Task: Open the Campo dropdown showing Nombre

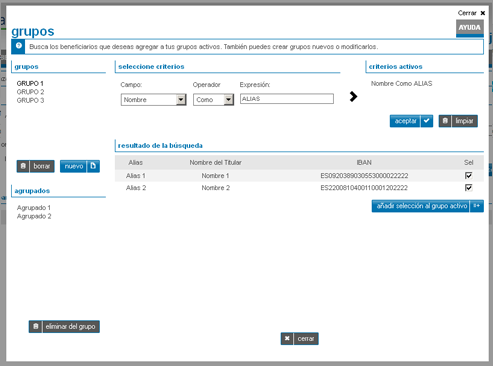Action: [154, 100]
